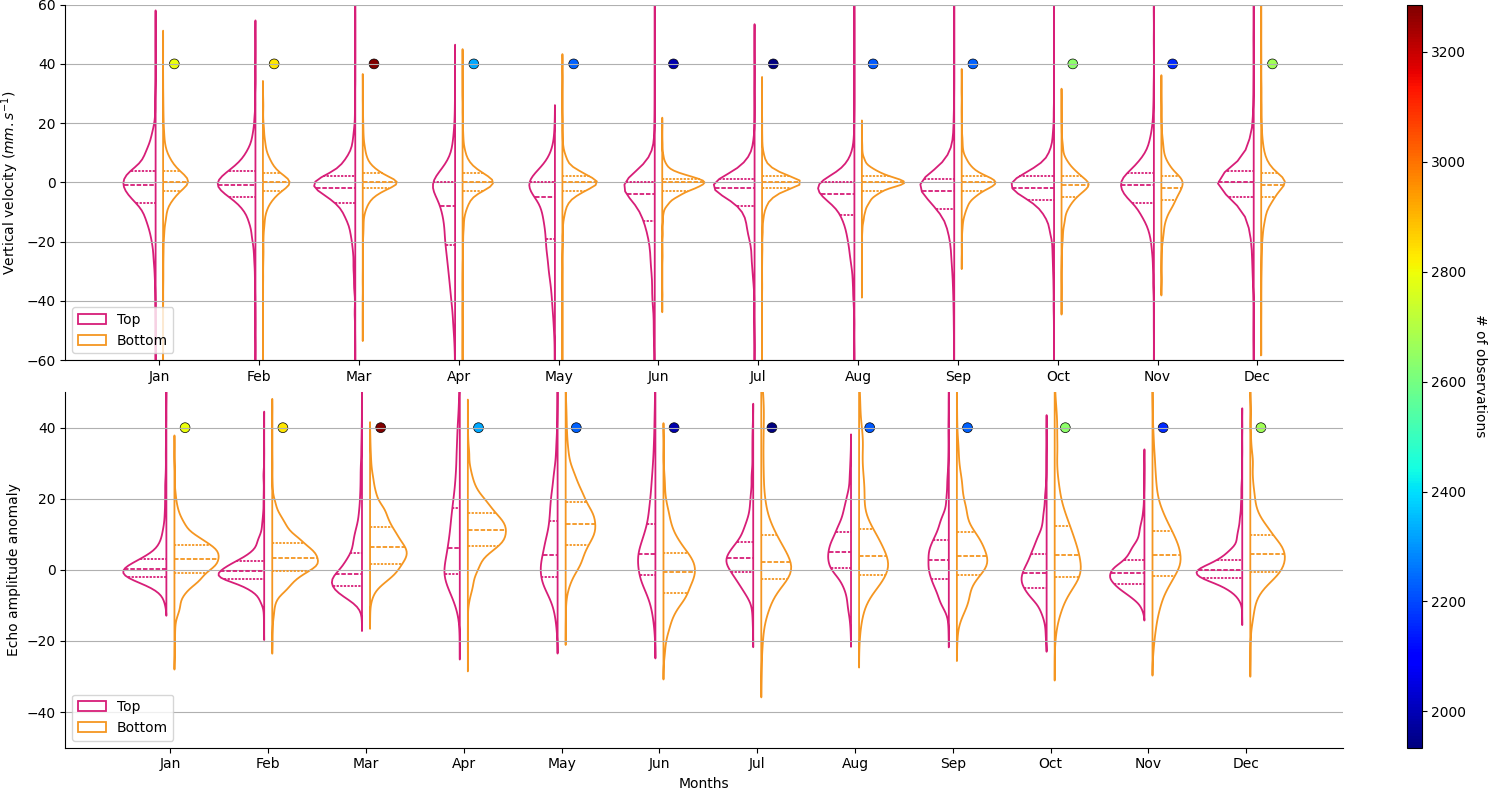Select the green Oct marker in velocity plot
The height and width of the screenshot is (788, 1488).
1072,64
